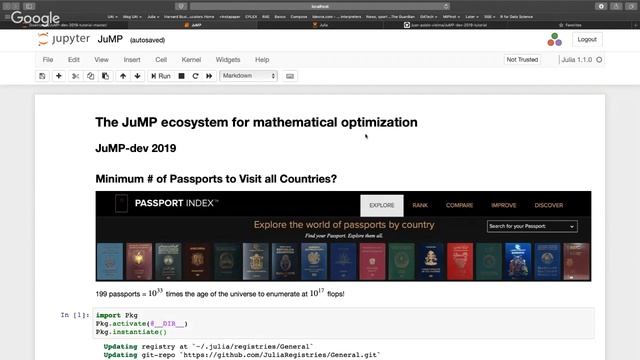
Task: Select the RANK tab in Passport Index
Action: pos(420,205)
